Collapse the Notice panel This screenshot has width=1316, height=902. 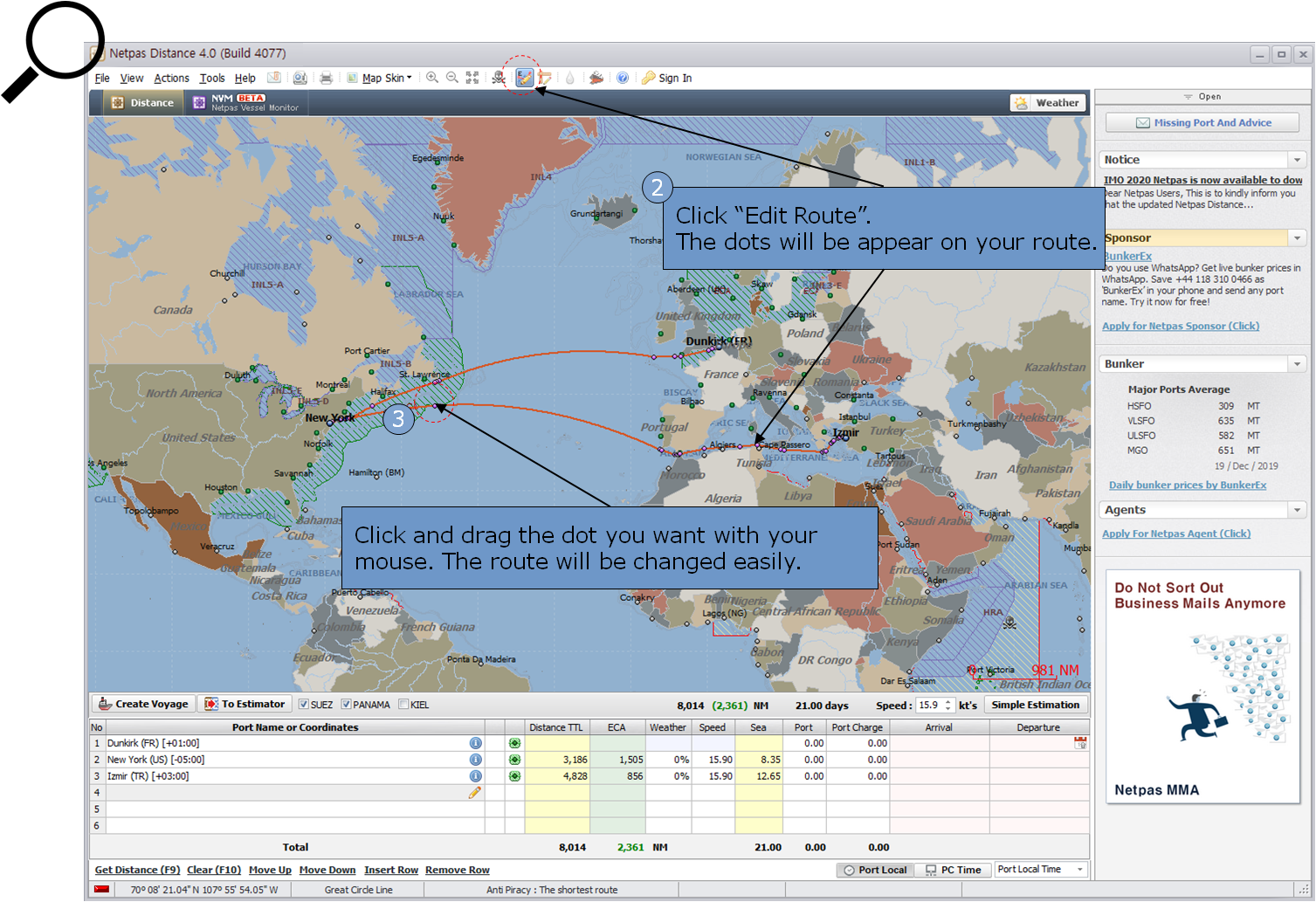pos(1298,160)
